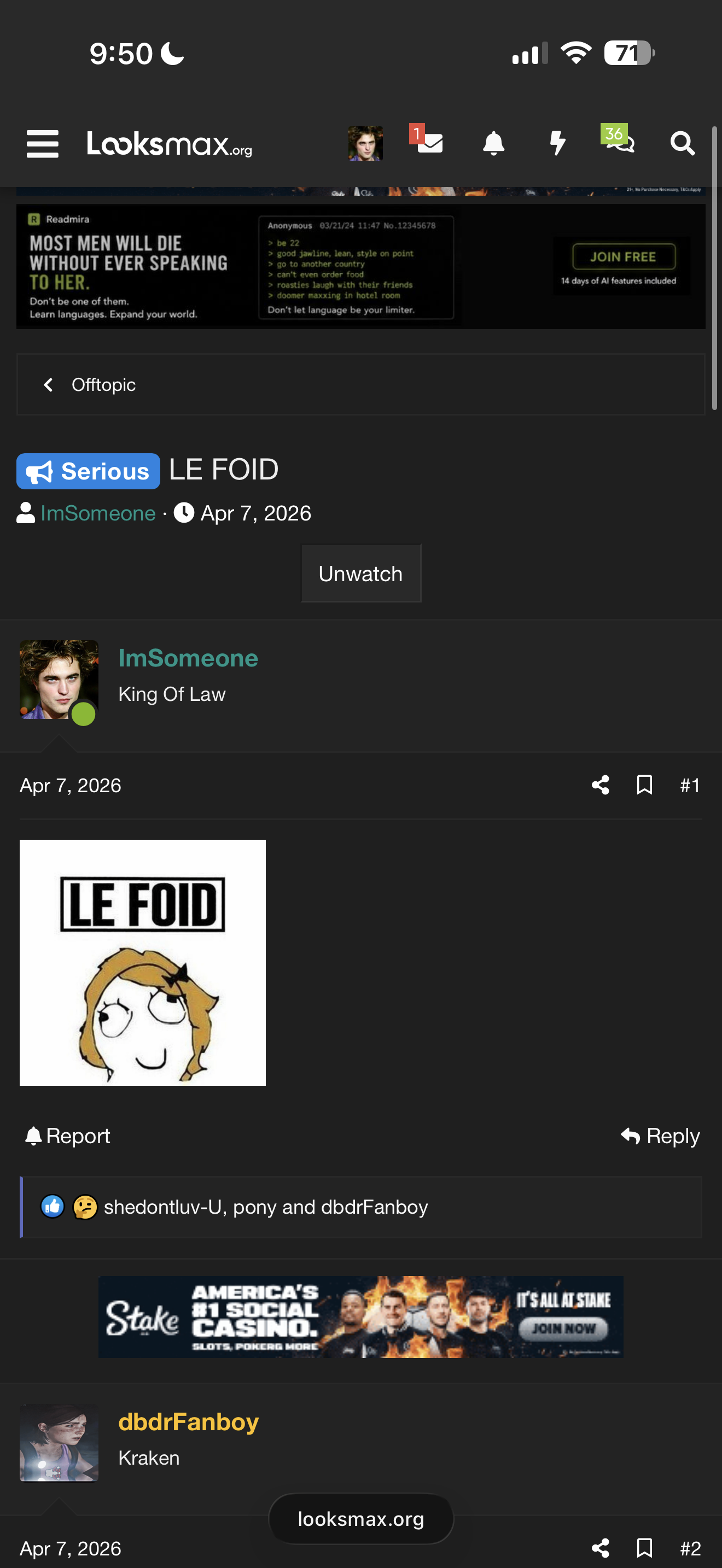Open the LE FOID meme image
722x1568 pixels.
[x=142, y=962]
